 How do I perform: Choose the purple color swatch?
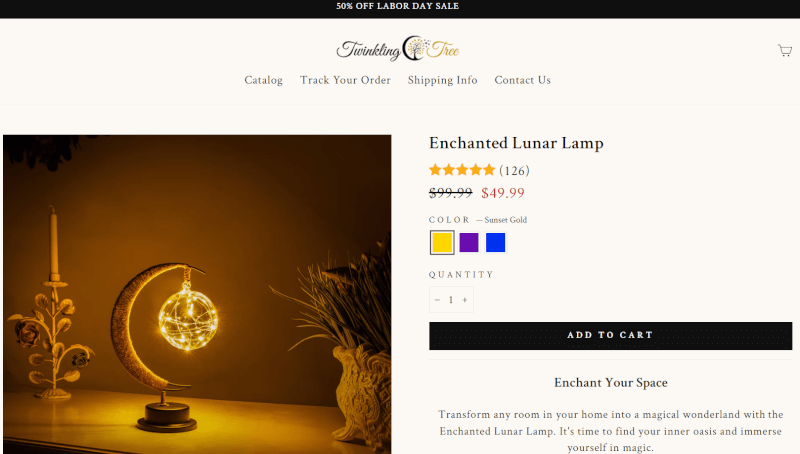(x=469, y=242)
